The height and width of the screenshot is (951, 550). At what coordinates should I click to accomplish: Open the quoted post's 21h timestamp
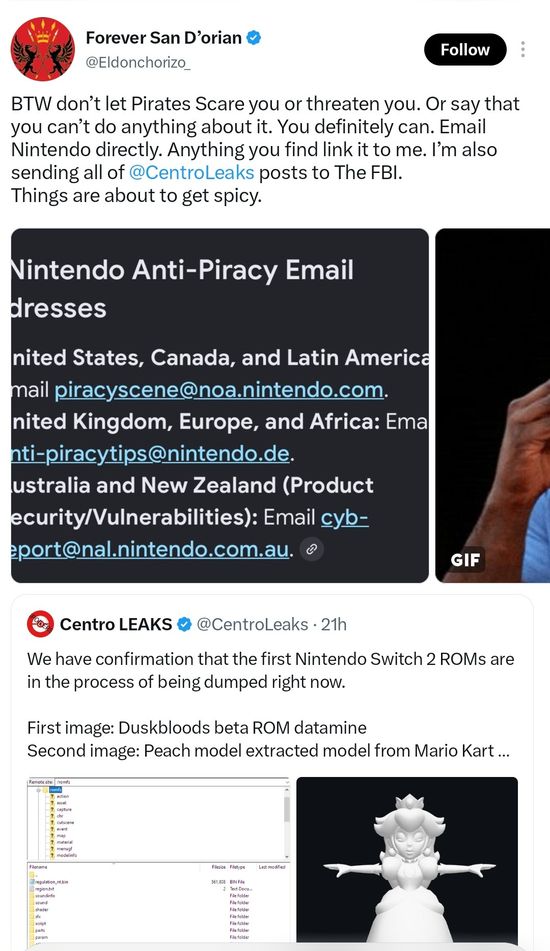point(334,624)
